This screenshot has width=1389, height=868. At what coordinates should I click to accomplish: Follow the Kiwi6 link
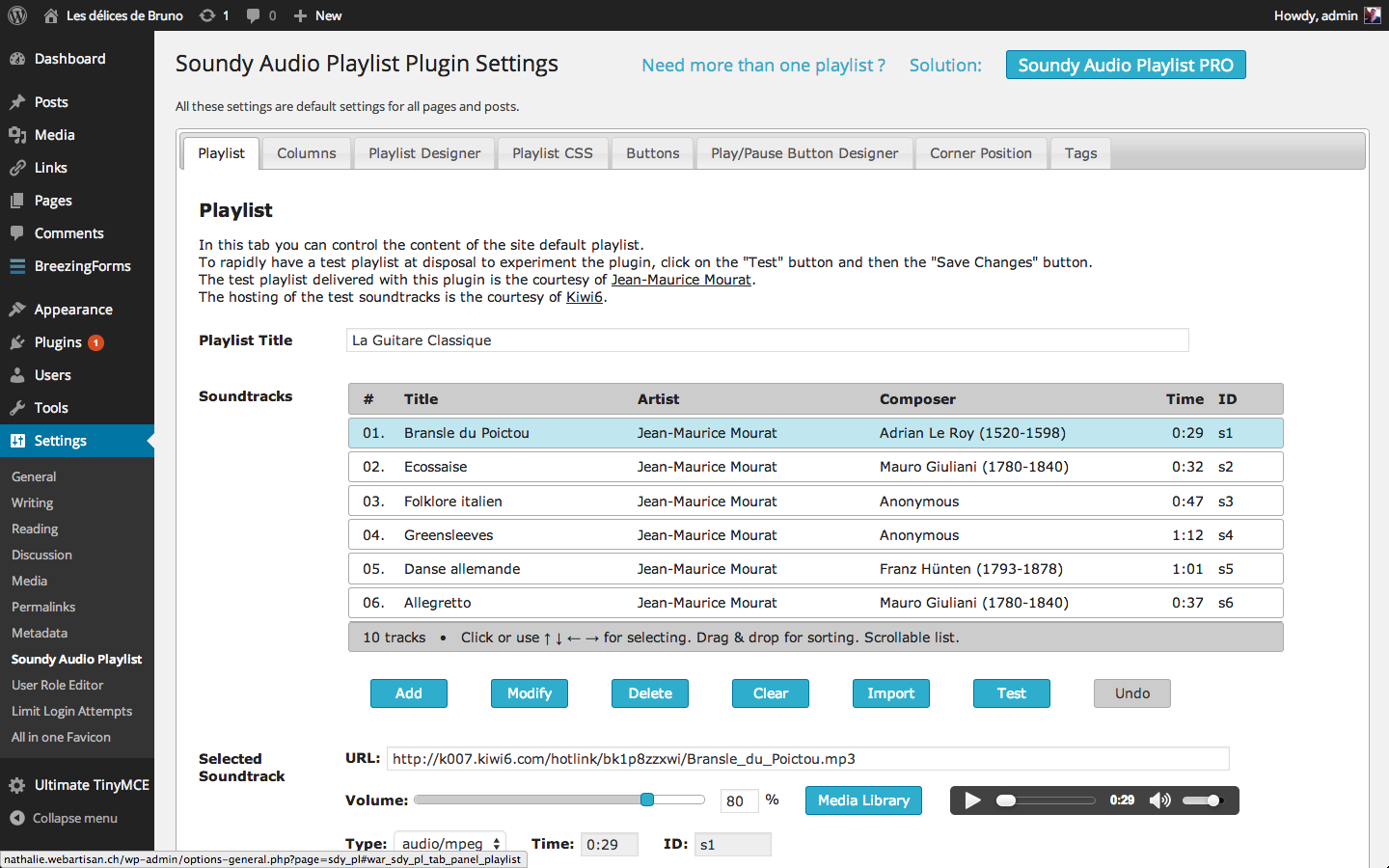tap(585, 297)
